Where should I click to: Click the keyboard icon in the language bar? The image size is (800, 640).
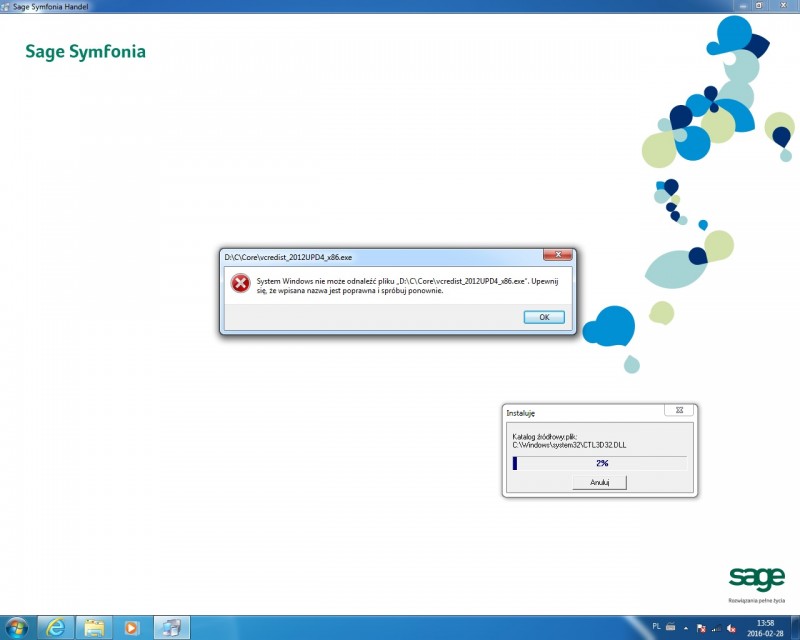(671, 626)
